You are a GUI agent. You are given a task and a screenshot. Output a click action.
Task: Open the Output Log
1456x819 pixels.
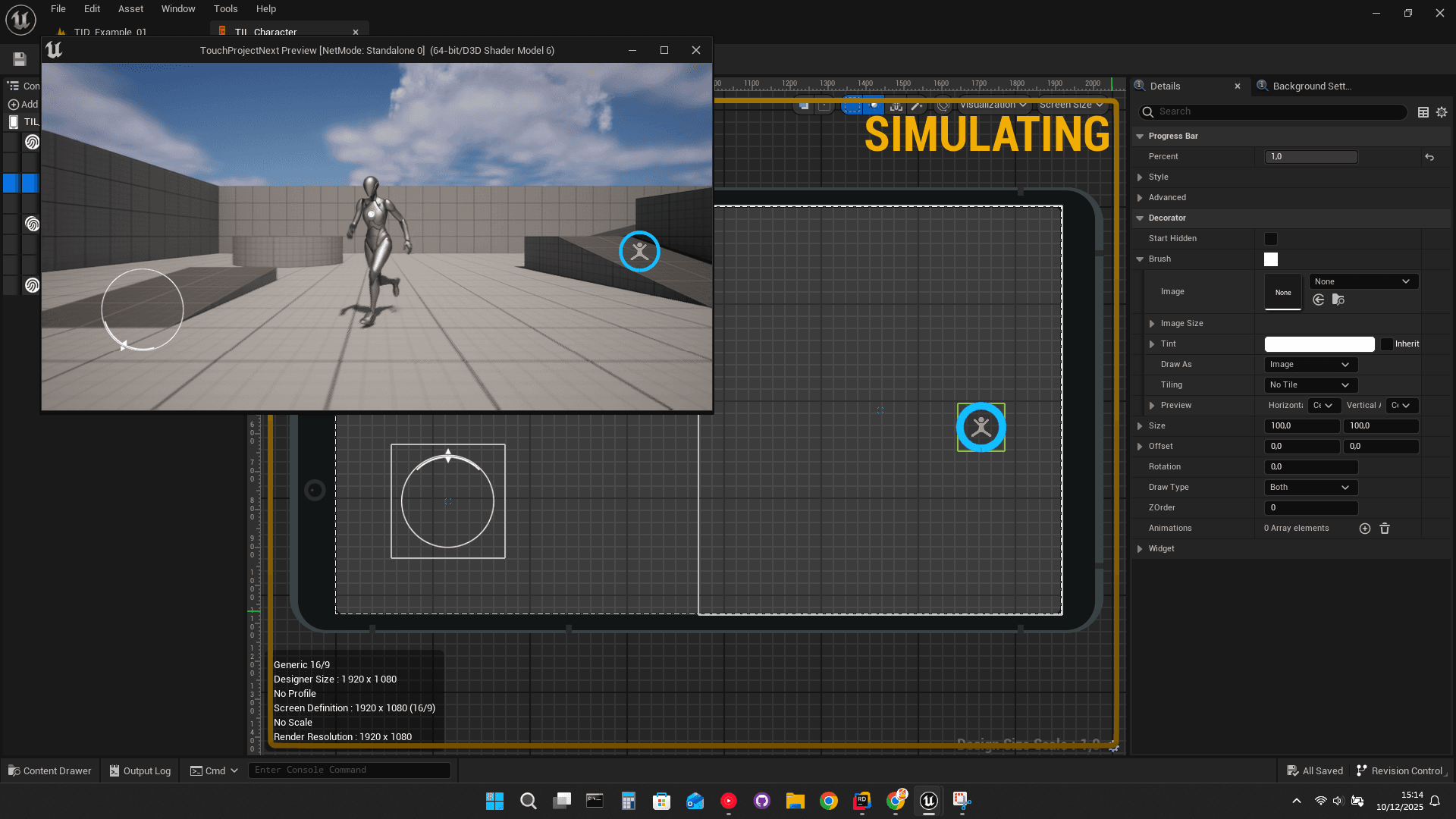[140, 771]
